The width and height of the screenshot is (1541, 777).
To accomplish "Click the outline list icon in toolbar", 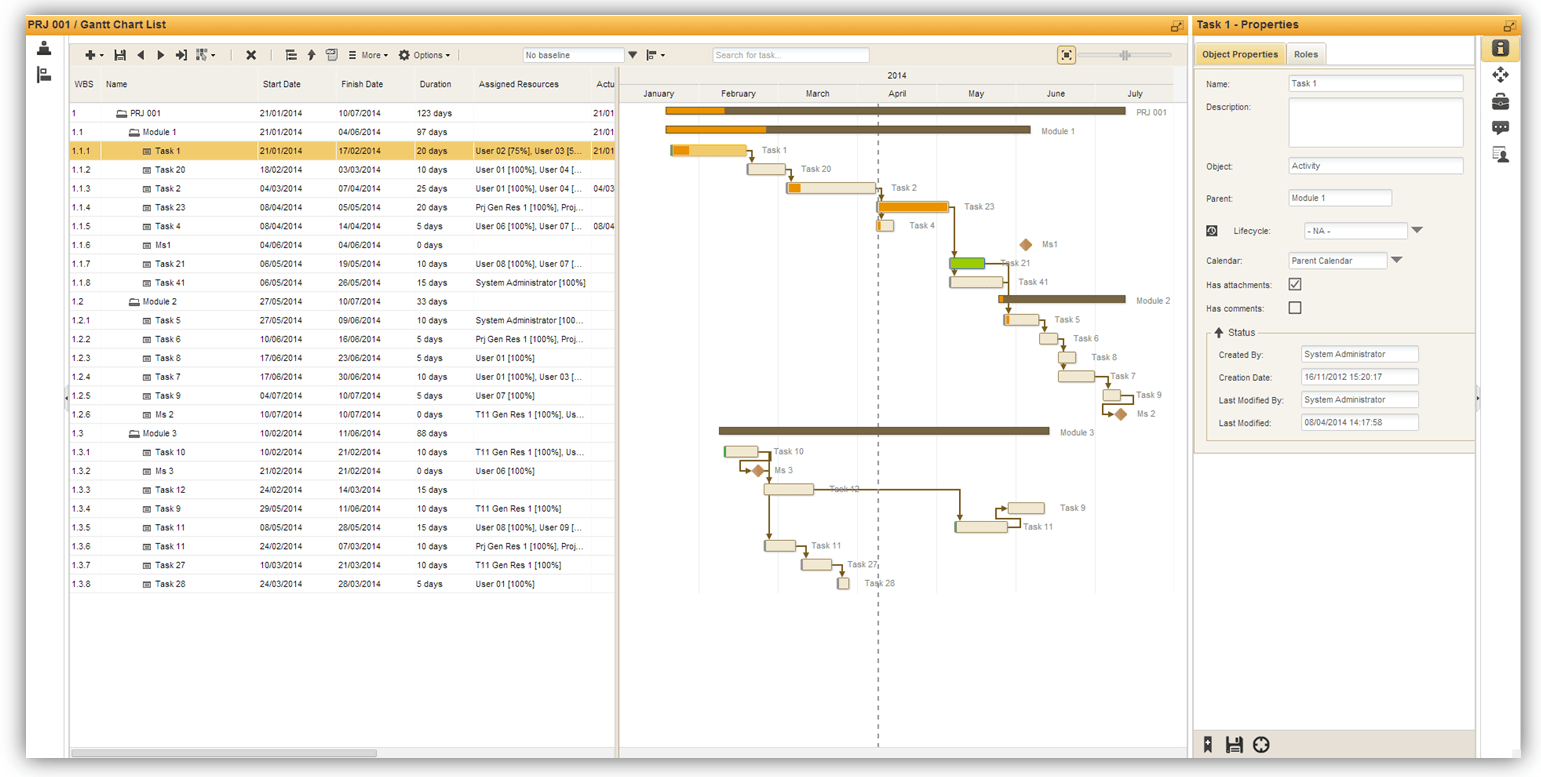I will 291,55.
